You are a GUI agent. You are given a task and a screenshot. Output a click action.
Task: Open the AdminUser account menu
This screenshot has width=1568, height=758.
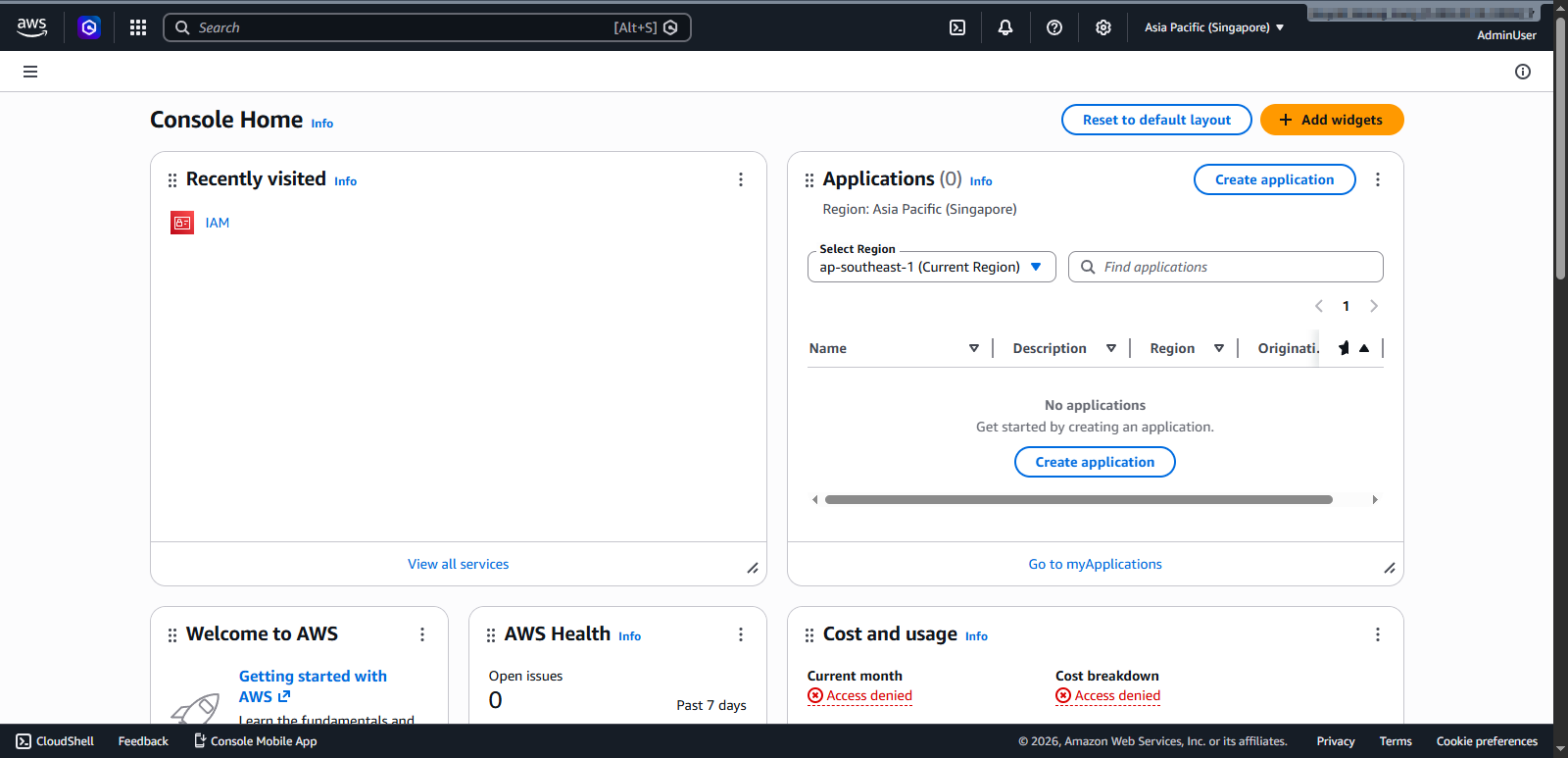click(x=1506, y=35)
